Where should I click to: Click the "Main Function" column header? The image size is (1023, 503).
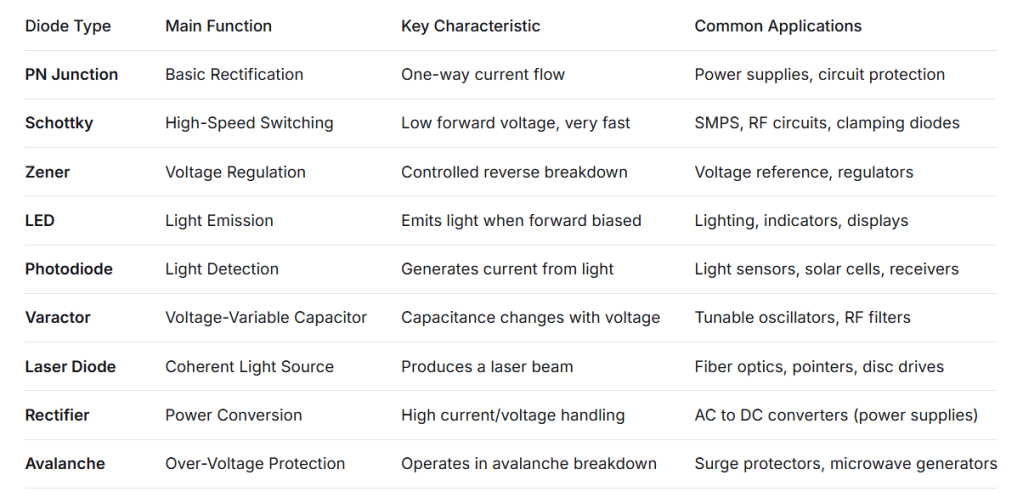pos(218,26)
